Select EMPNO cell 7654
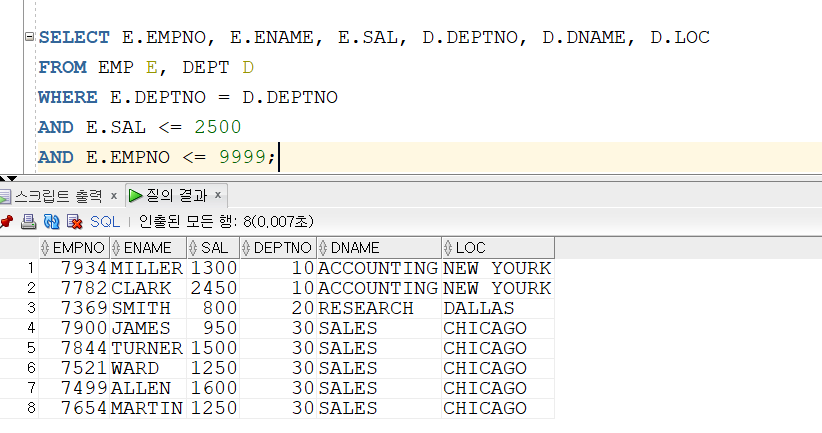 [x=74, y=407]
